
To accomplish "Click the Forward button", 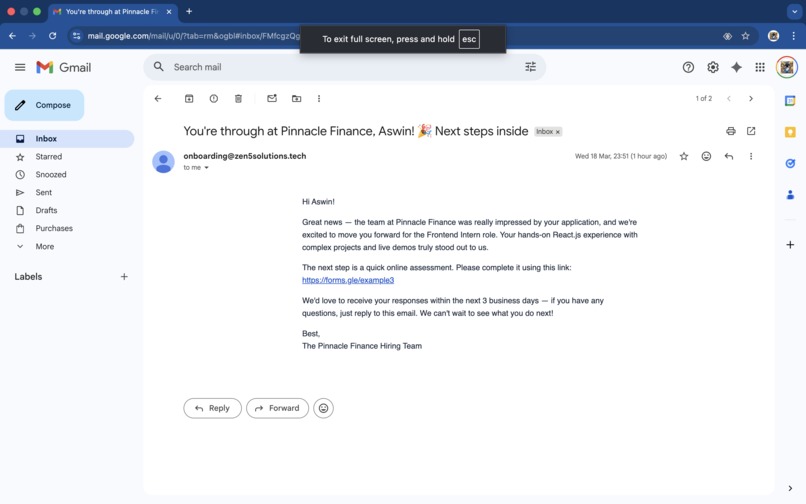I will [x=277, y=408].
